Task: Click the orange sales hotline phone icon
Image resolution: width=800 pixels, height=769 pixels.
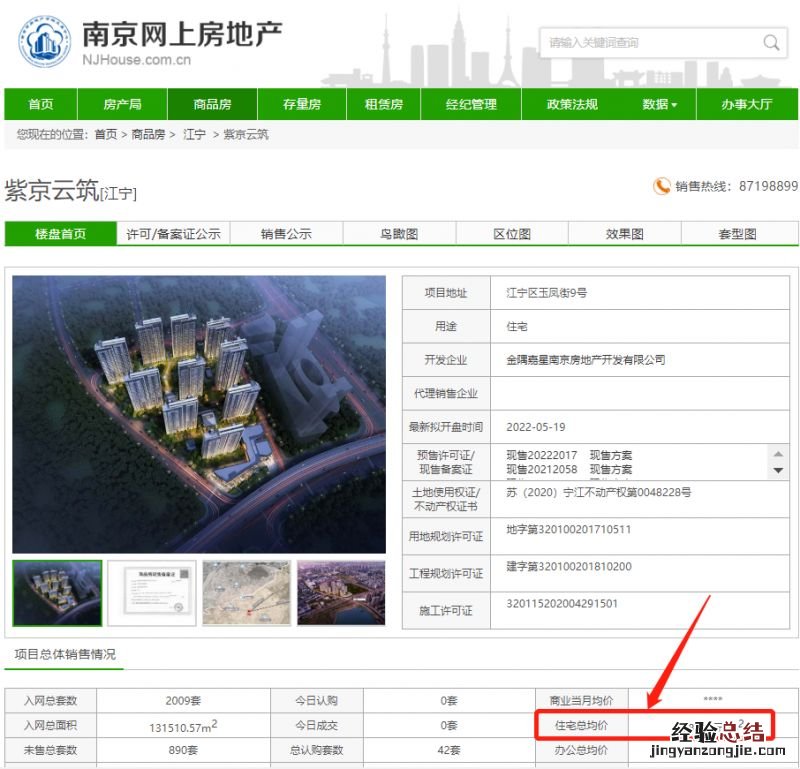Action: tap(661, 186)
